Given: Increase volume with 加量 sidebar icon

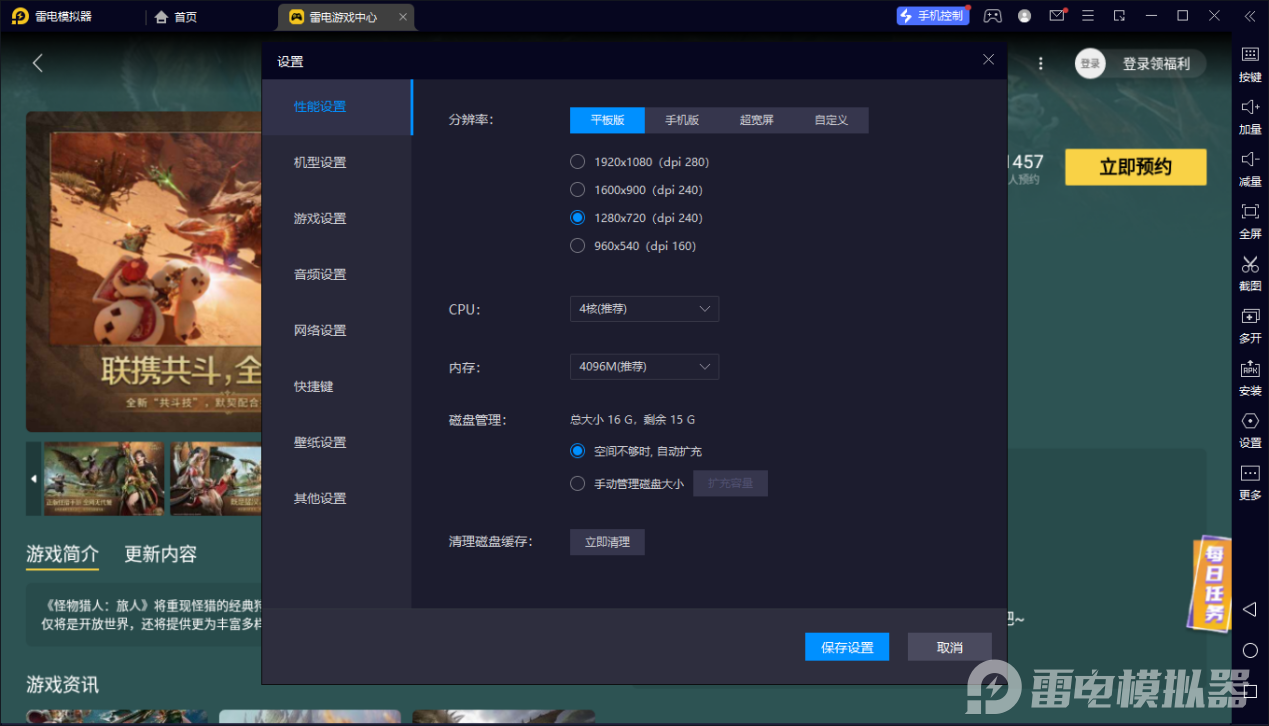Looking at the screenshot, I should (x=1250, y=116).
